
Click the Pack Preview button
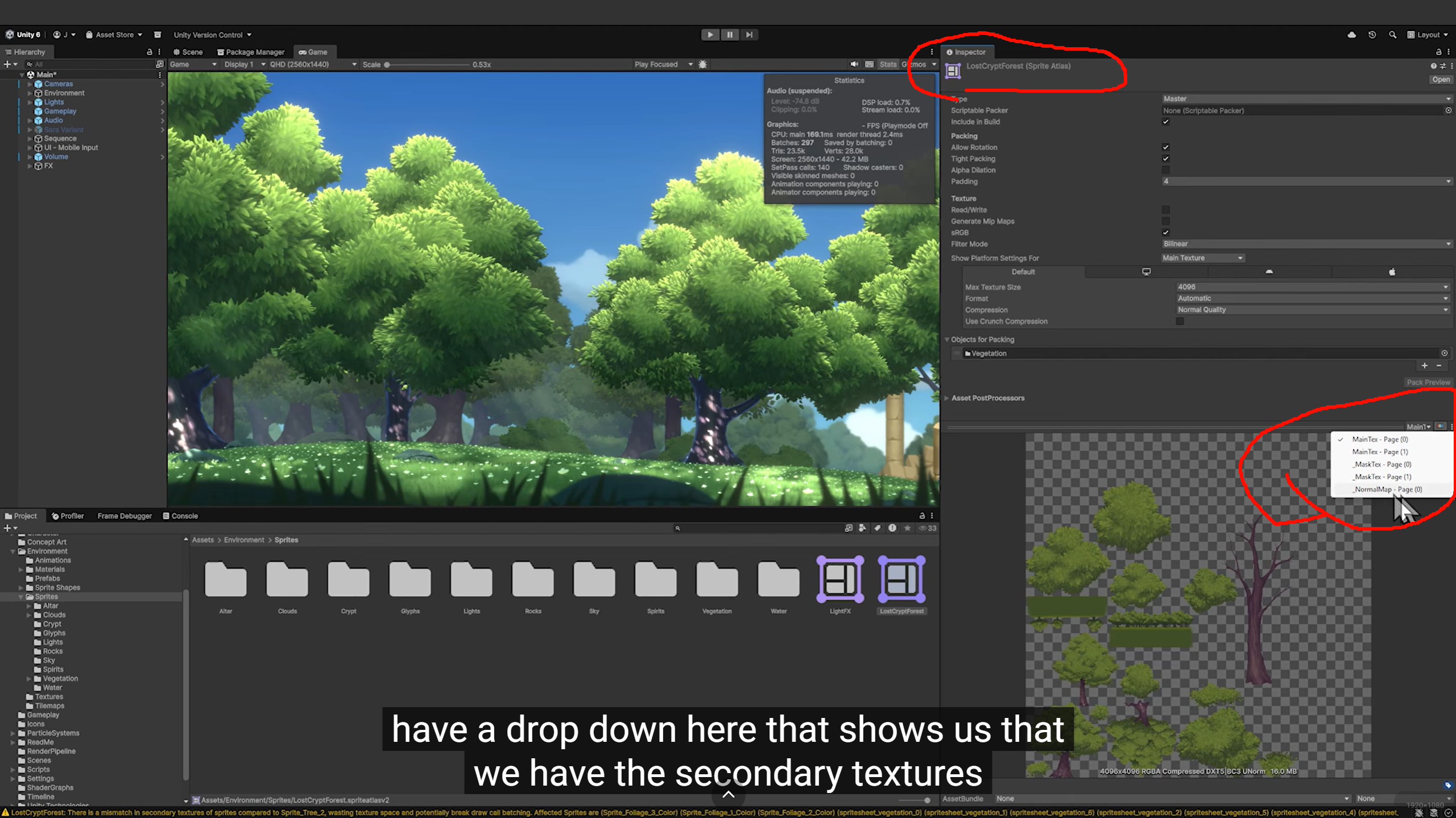click(x=1428, y=383)
